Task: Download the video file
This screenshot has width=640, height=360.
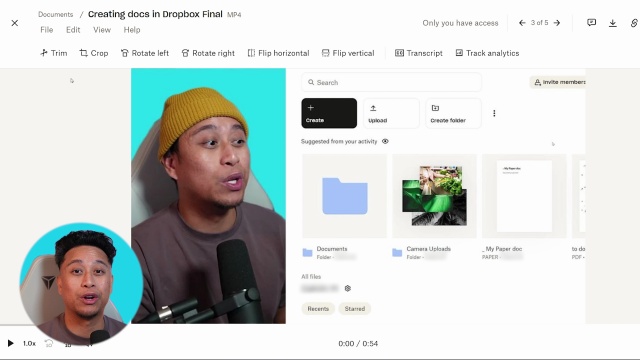Action: click(613, 23)
